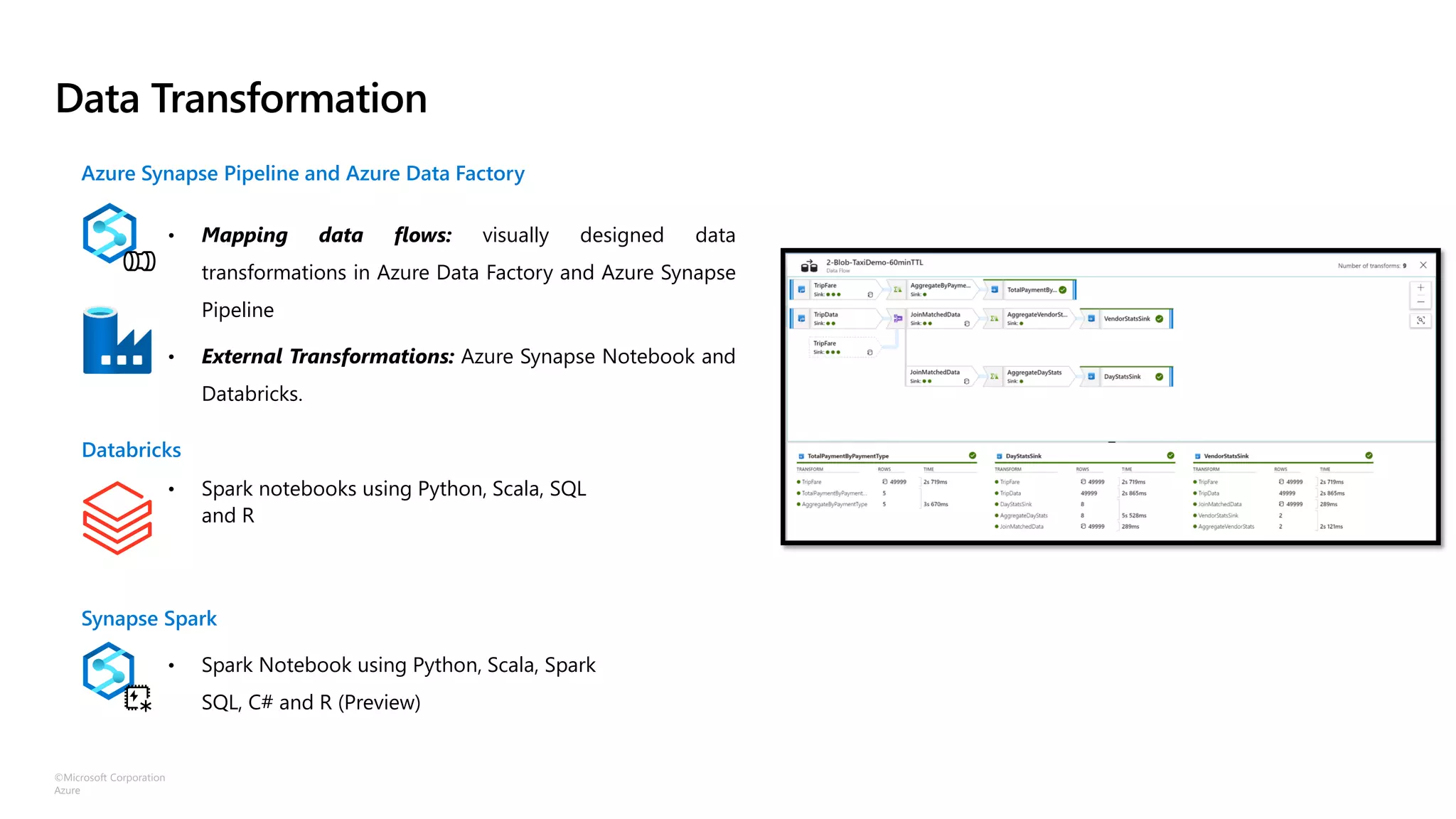Click AggregateDayStats row in DayStatsSink table

1084,515
